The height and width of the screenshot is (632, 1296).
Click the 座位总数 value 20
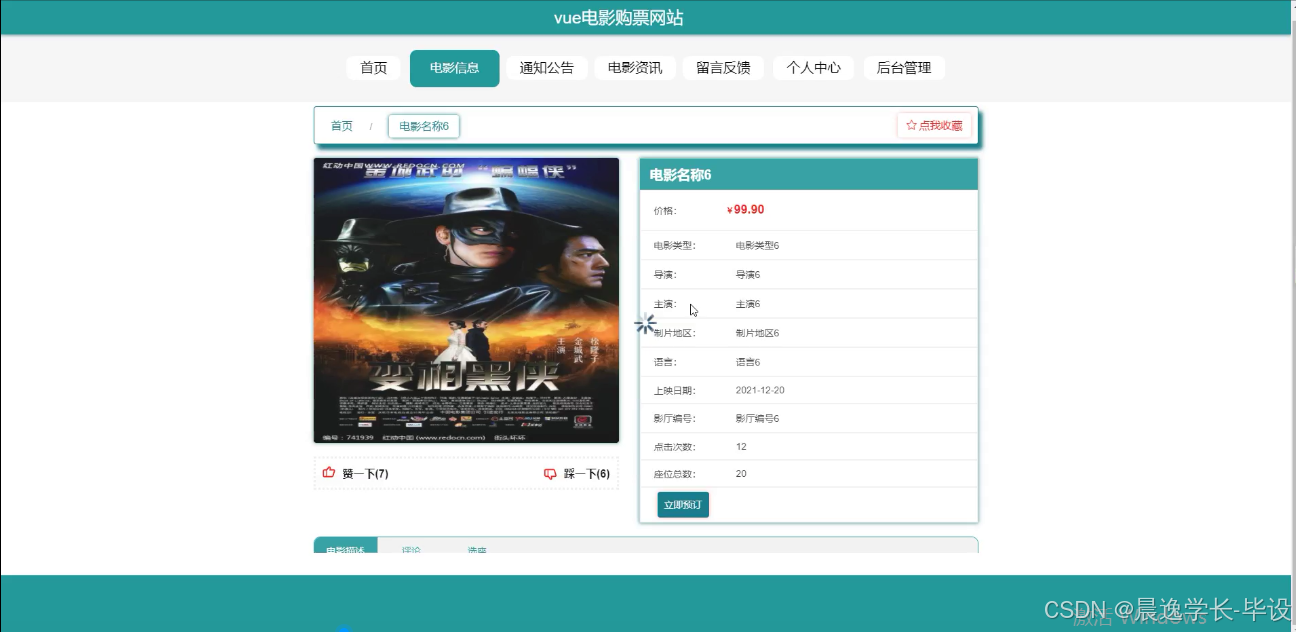pyautogui.click(x=741, y=474)
